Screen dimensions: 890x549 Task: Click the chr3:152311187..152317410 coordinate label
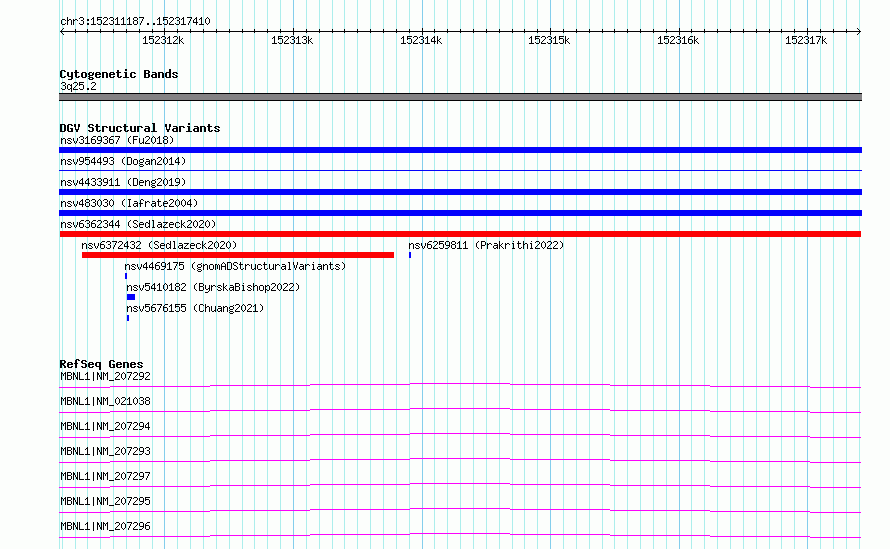pyautogui.click(x=135, y=21)
